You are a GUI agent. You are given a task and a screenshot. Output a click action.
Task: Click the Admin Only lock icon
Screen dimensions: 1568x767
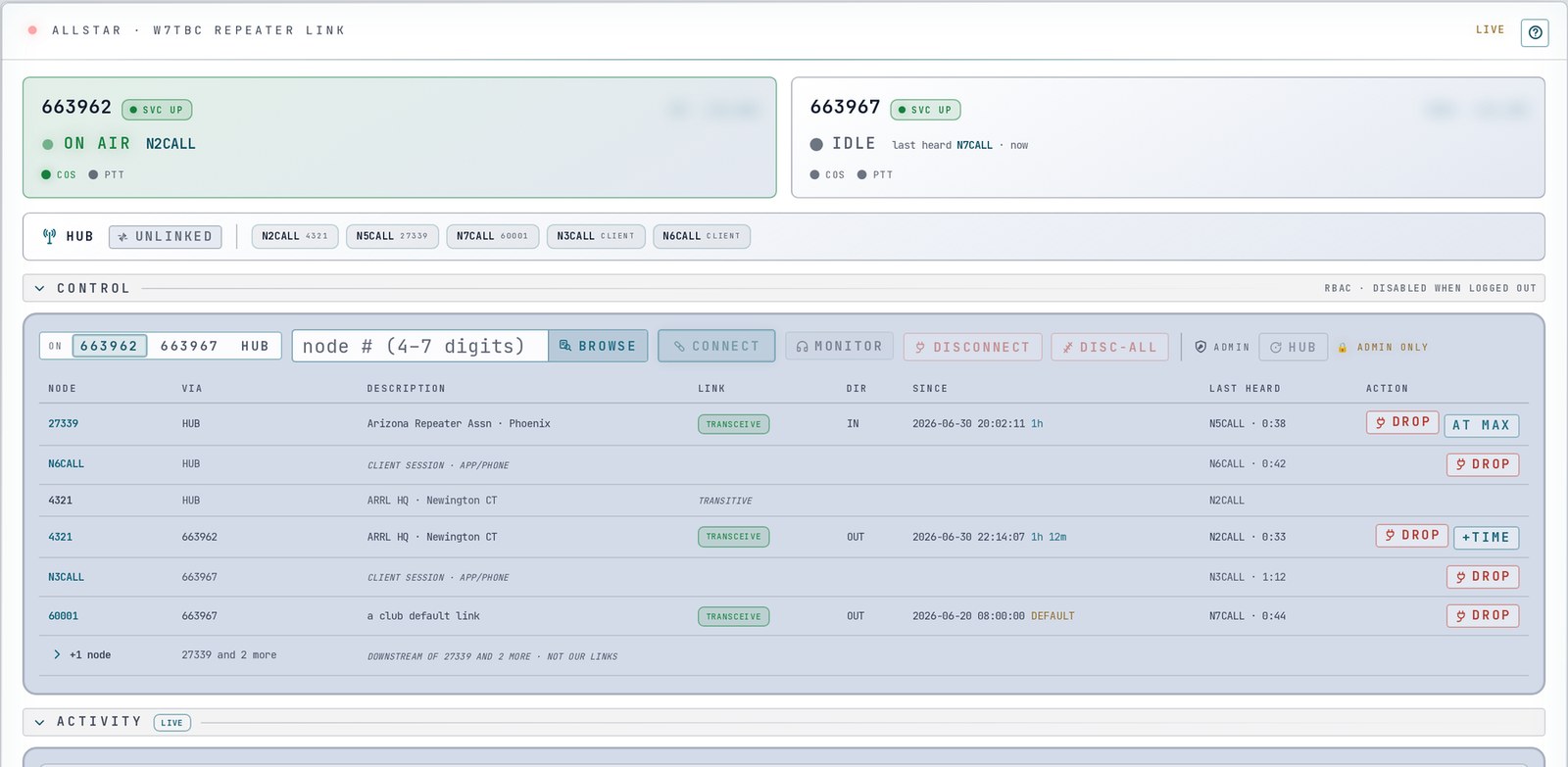click(1343, 348)
